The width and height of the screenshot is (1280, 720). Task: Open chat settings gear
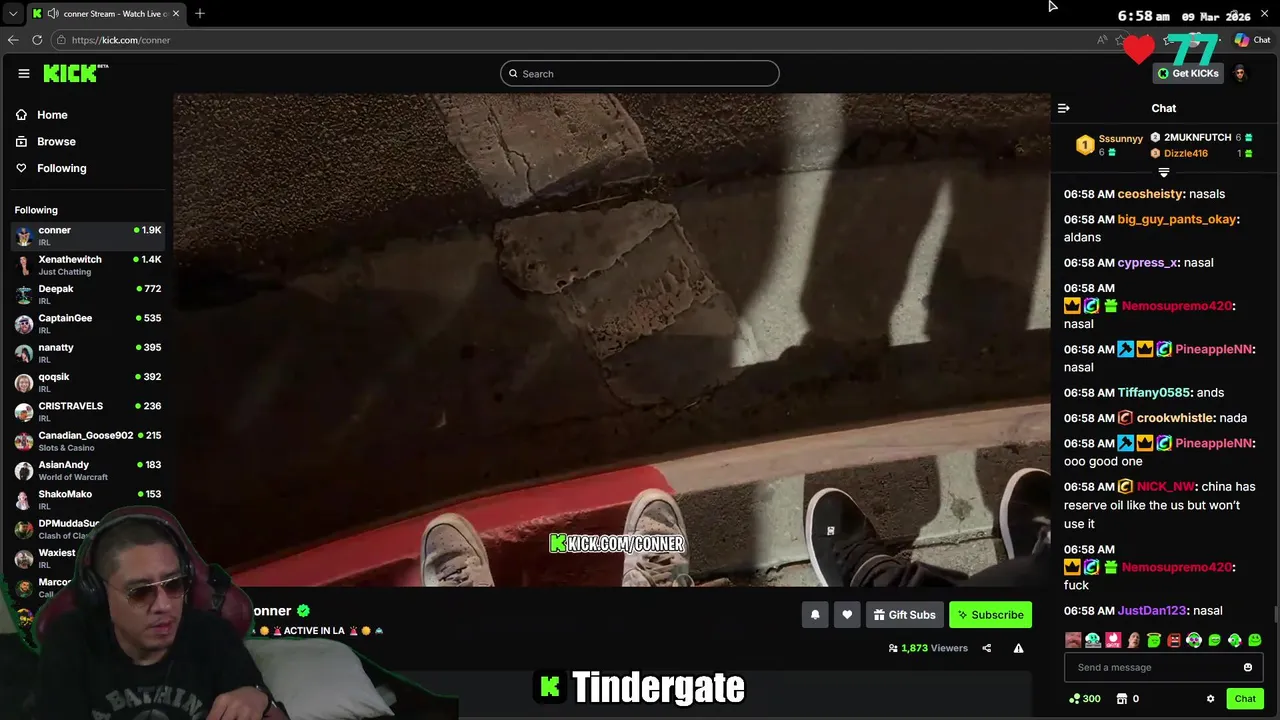pyautogui.click(x=1210, y=699)
